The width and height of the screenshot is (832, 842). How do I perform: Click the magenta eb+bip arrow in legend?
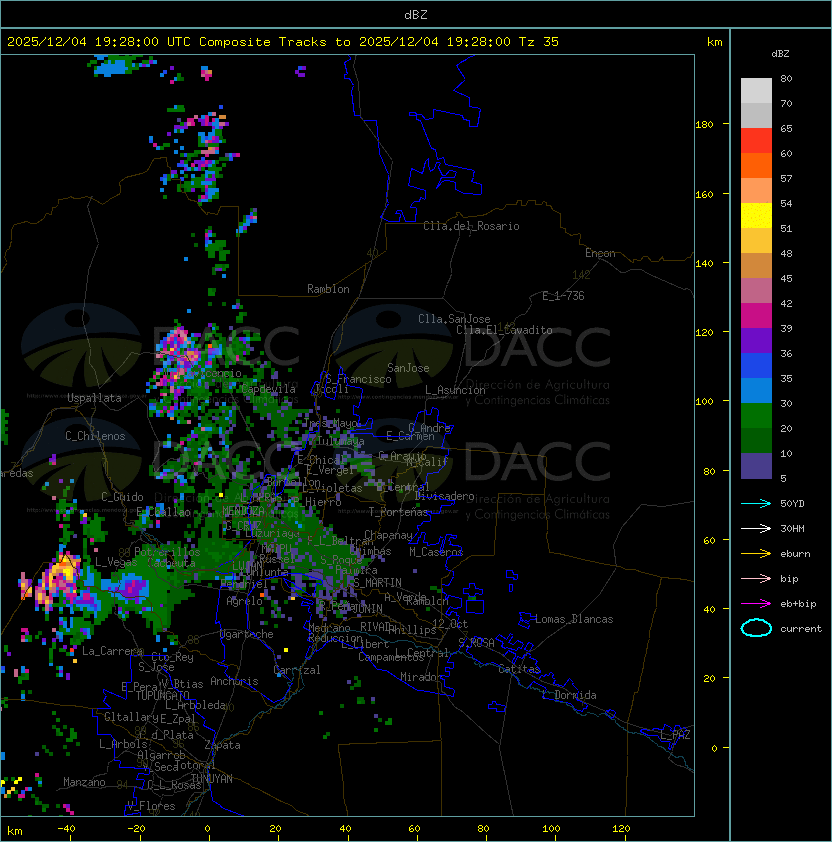pos(756,604)
